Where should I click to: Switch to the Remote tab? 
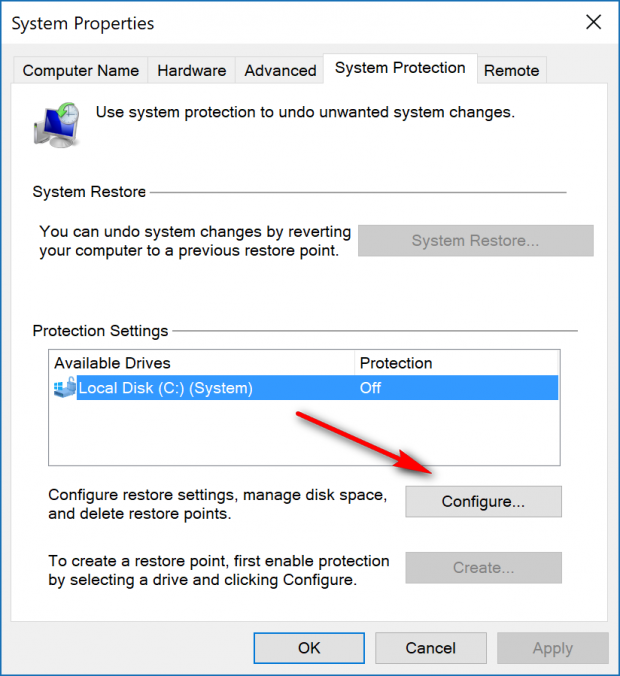pos(511,70)
